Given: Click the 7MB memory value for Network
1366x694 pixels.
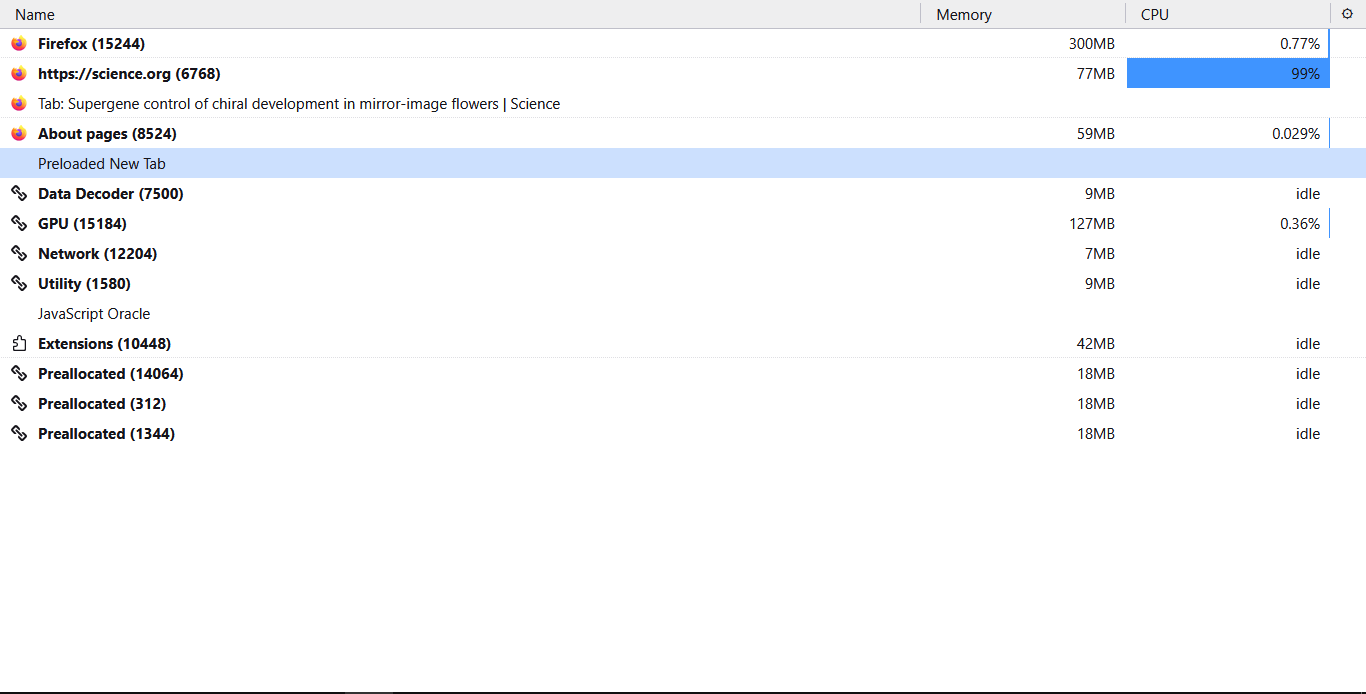Looking at the screenshot, I should tap(1100, 254).
